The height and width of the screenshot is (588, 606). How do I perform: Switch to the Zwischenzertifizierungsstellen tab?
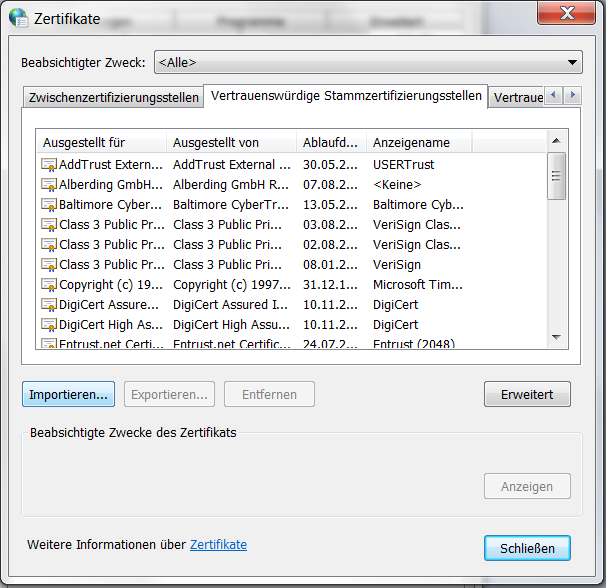(112, 97)
